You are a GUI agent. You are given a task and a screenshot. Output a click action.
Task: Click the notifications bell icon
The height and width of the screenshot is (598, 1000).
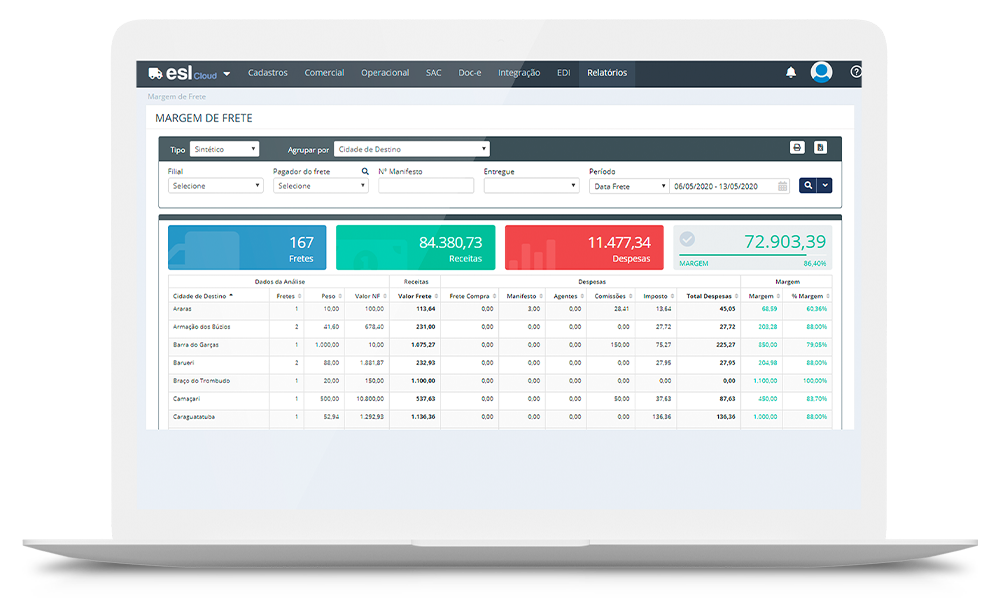click(791, 73)
